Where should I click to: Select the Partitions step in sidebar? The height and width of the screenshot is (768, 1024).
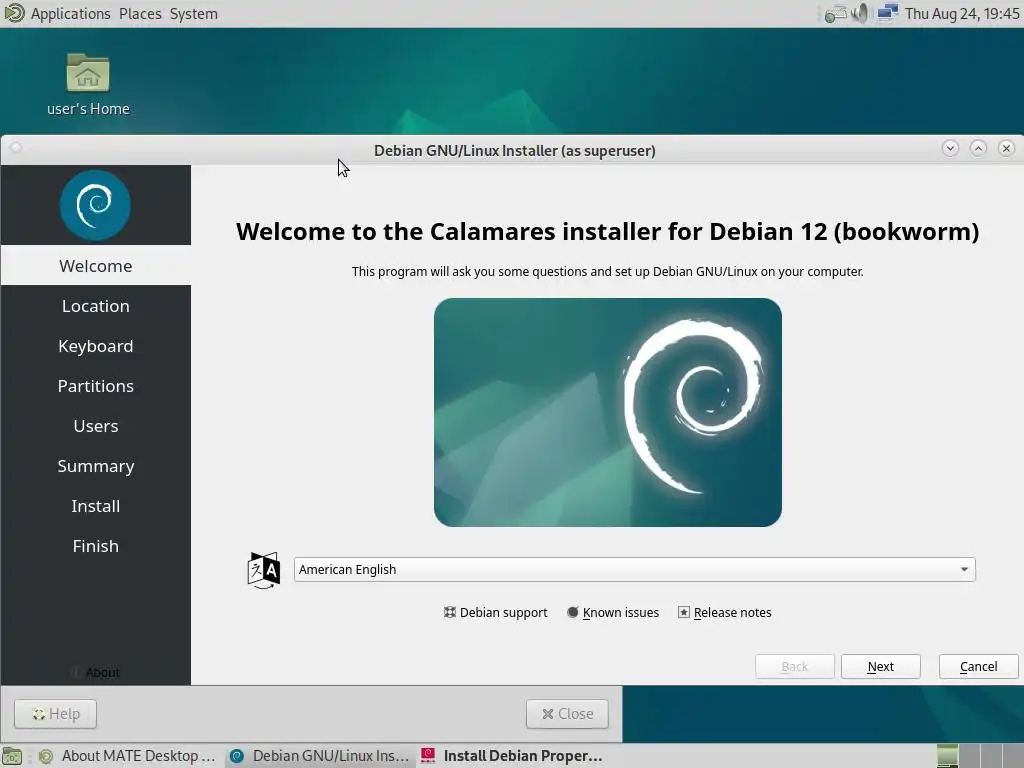click(95, 385)
